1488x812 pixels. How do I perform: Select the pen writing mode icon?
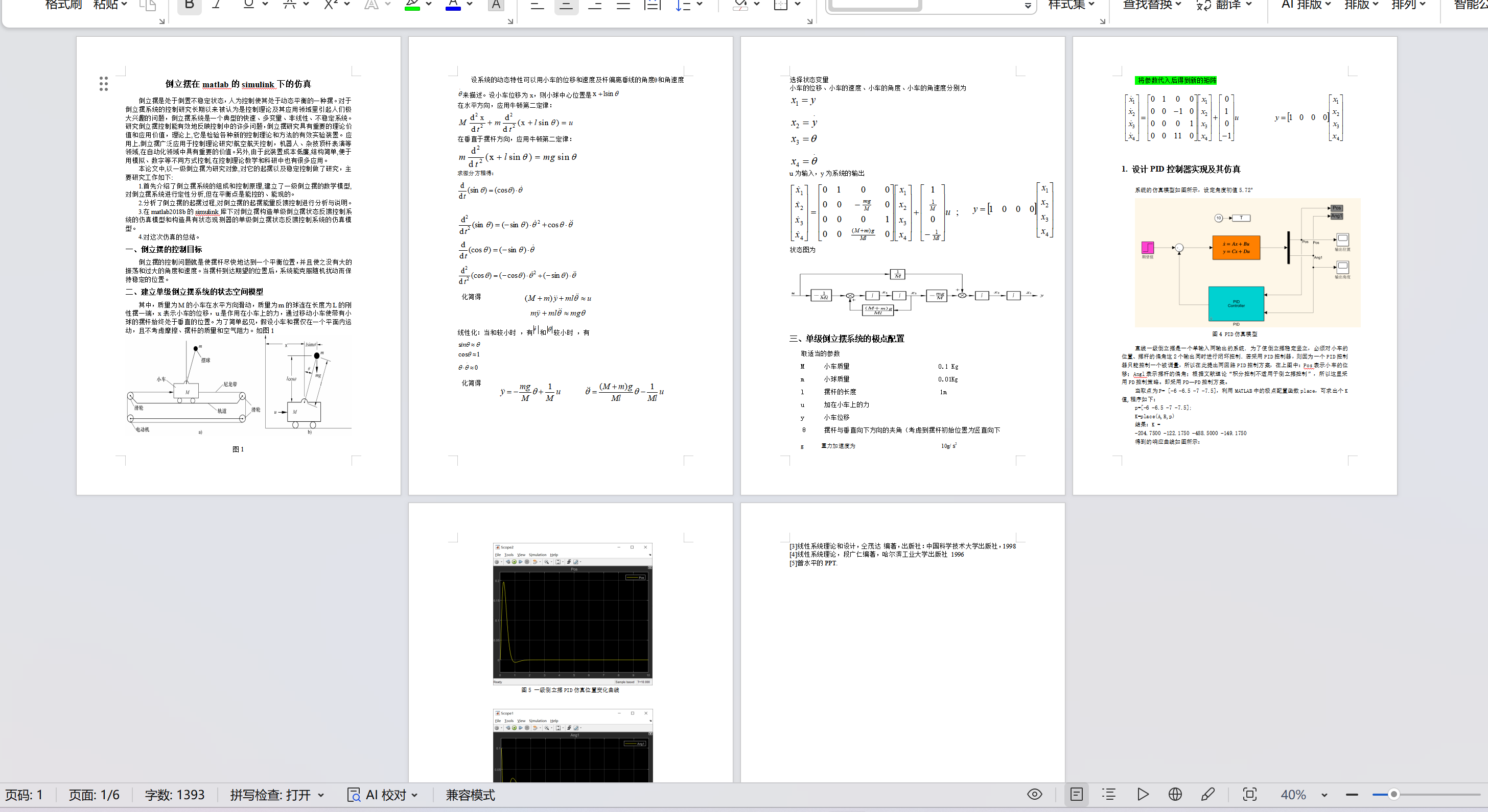1207,794
